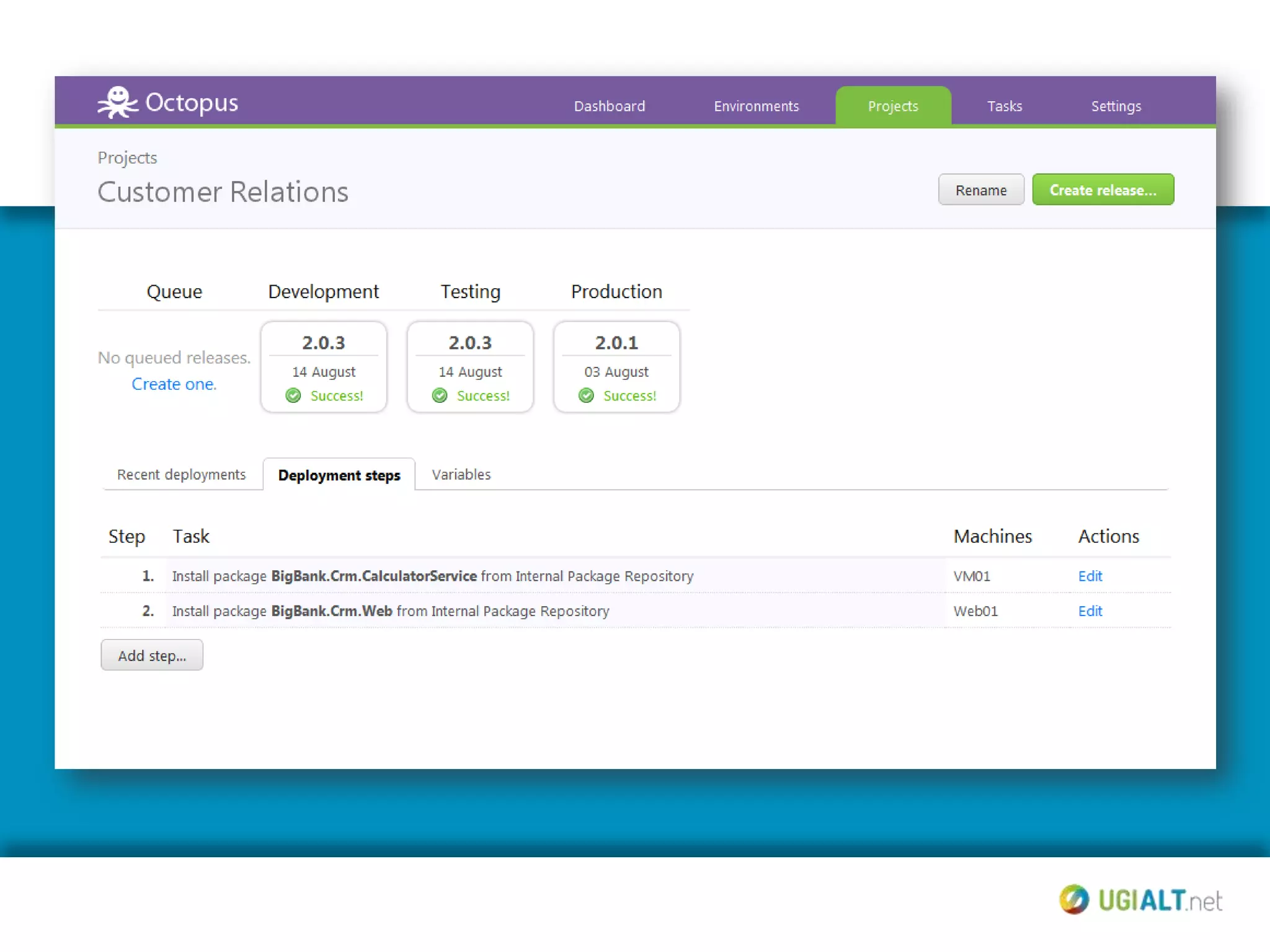The width and height of the screenshot is (1270, 952).
Task: Click the Testing success checkmark icon
Action: 440,395
